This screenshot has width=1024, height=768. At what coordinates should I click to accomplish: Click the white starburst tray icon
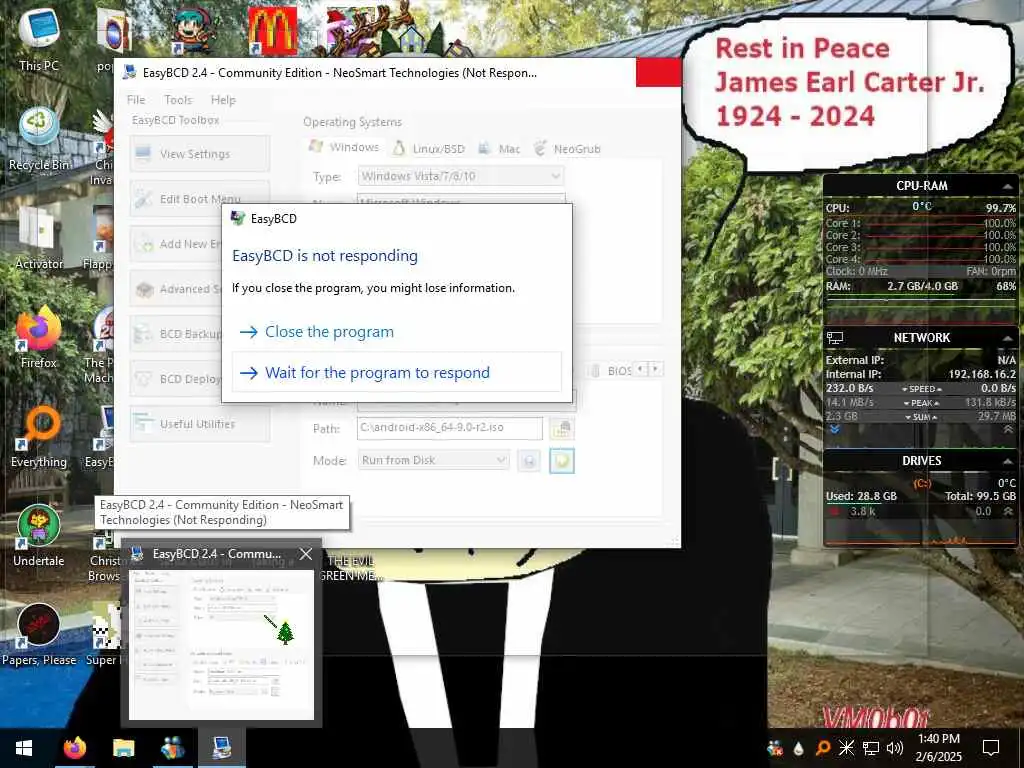pos(846,748)
